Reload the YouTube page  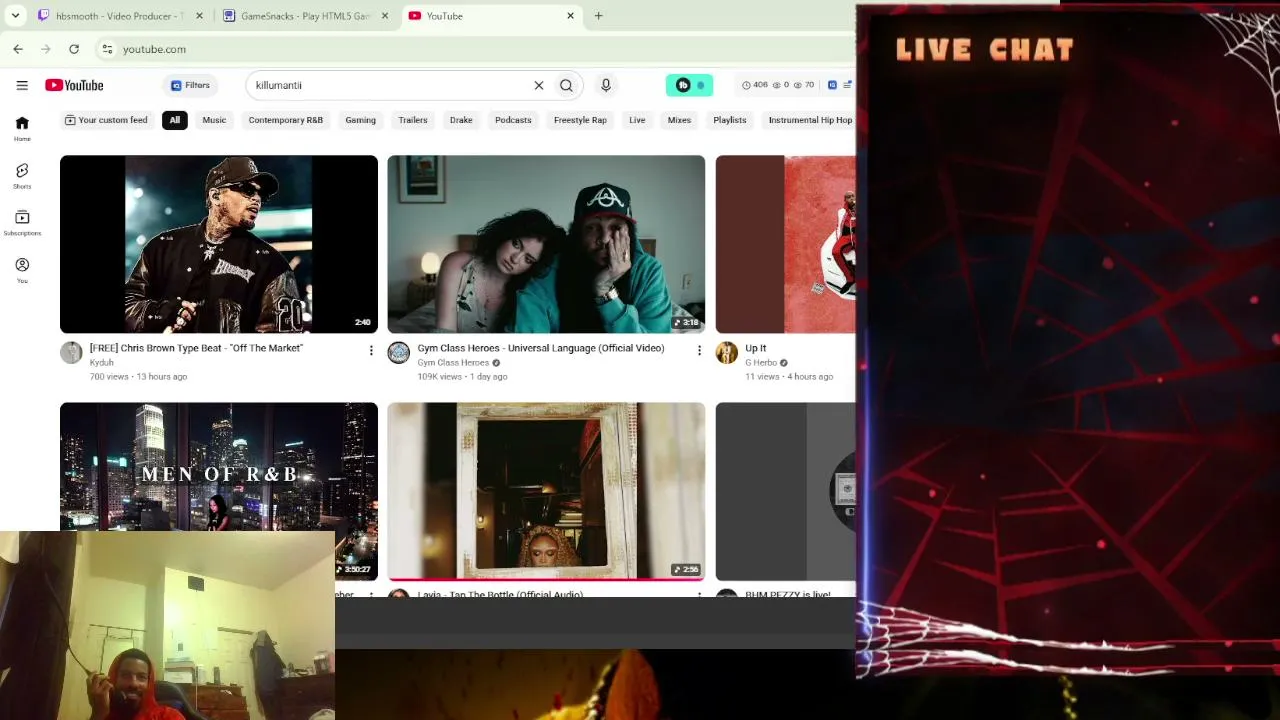tap(74, 49)
